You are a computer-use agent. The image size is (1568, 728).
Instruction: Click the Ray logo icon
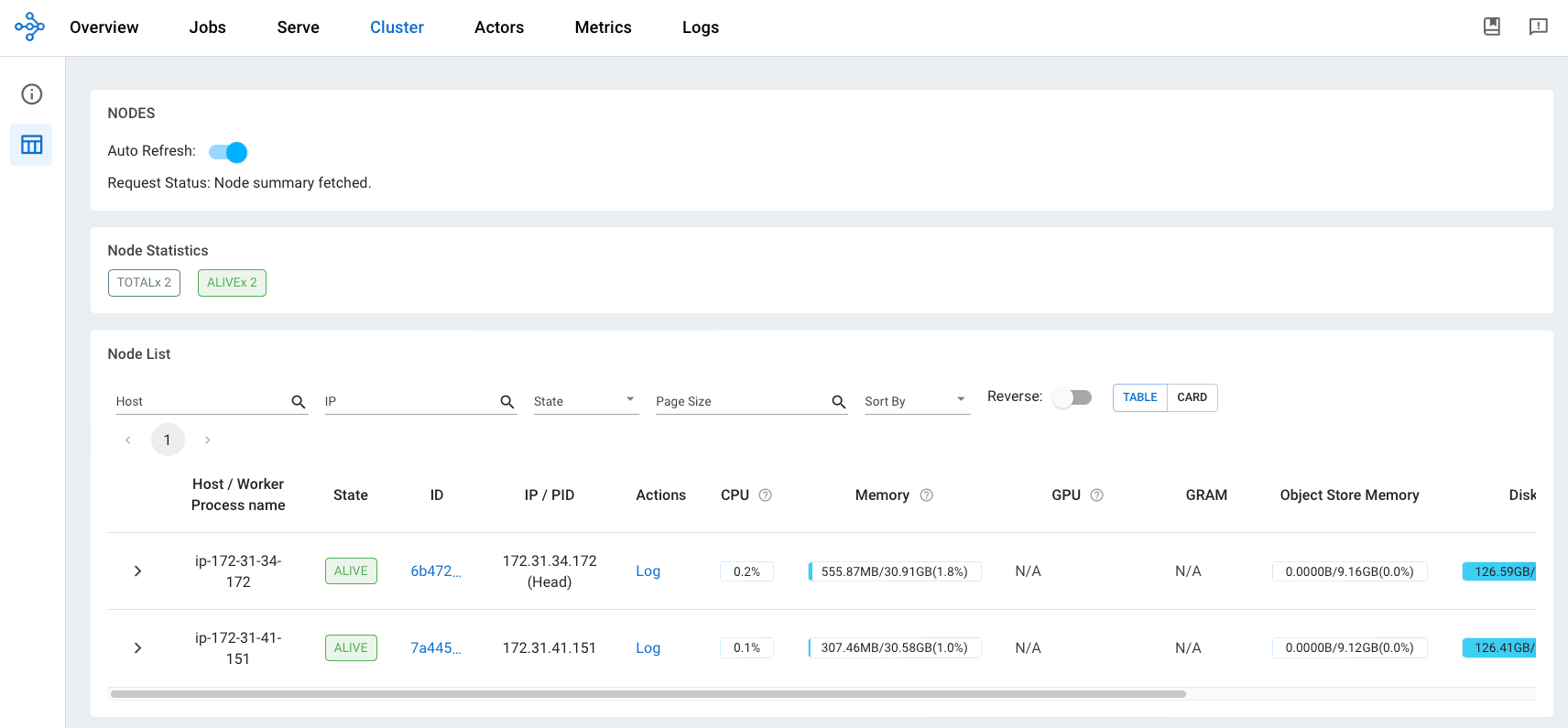29,27
